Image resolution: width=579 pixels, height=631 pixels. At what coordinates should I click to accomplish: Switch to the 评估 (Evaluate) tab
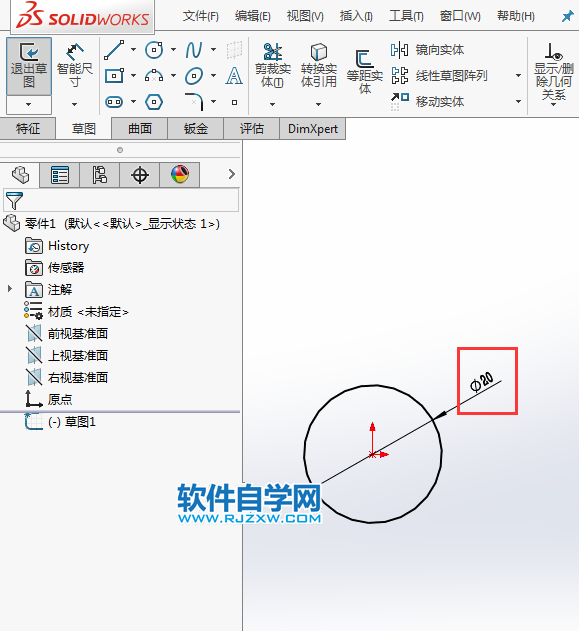(x=251, y=129)
